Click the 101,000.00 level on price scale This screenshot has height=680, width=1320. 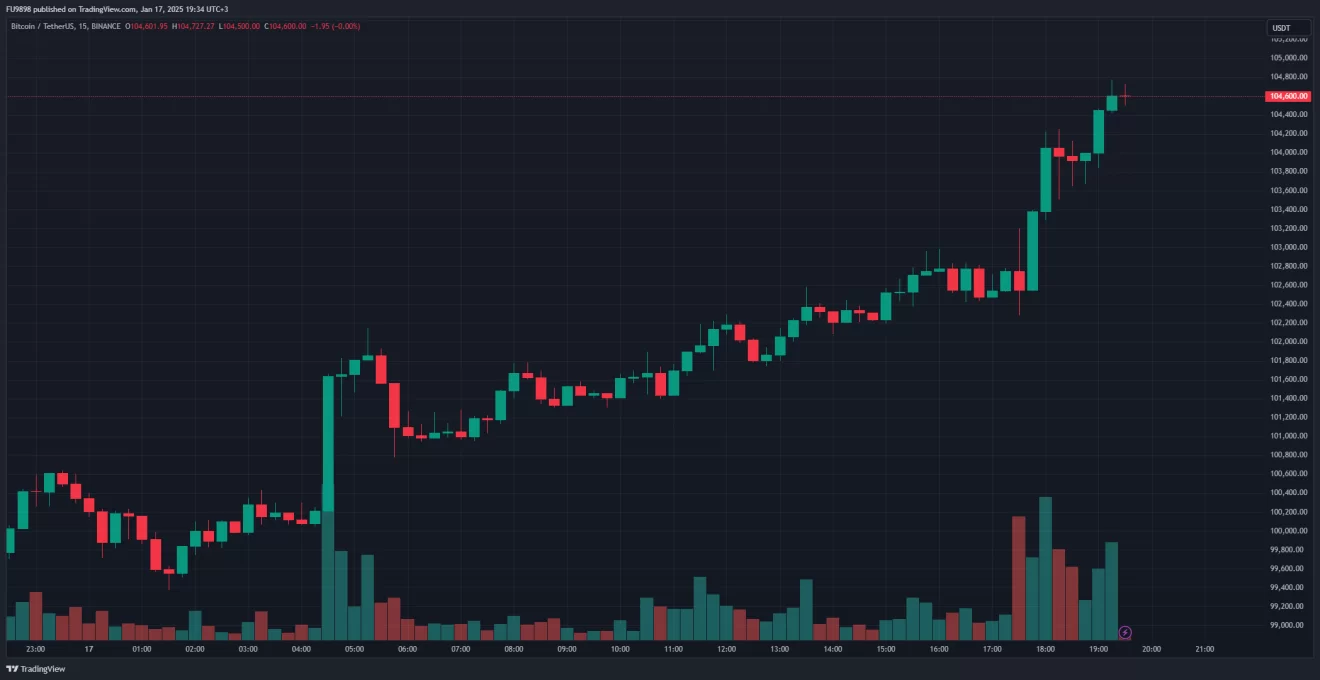pyautogui.click(x=1288, y=436)
